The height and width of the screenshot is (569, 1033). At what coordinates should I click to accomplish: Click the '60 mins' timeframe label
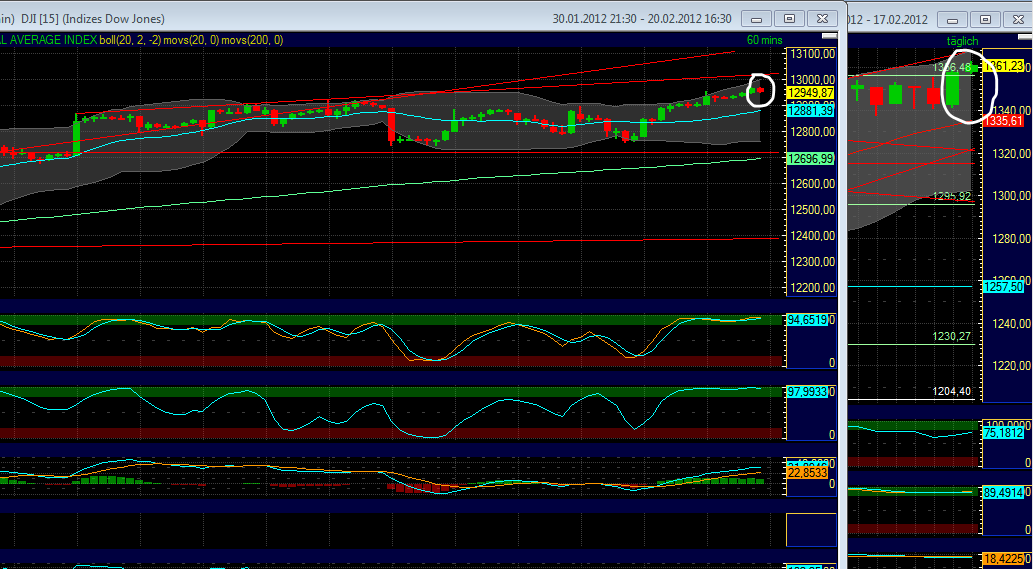[766, 40]
